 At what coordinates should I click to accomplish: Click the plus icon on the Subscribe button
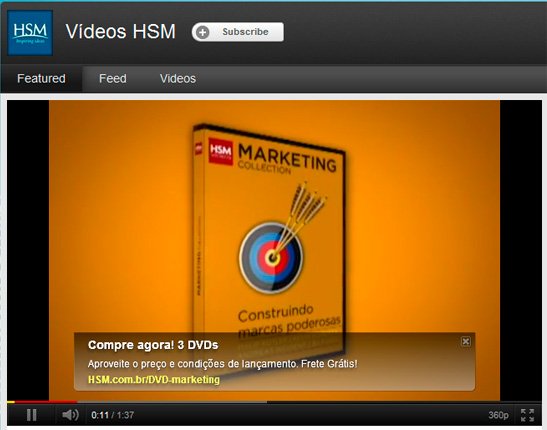202,32
